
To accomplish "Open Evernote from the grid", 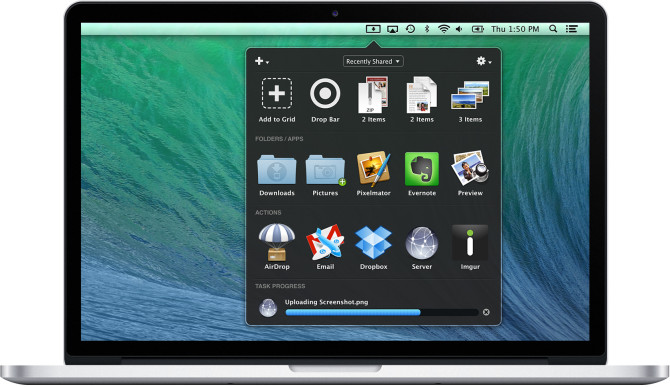I will click(422, 169).
